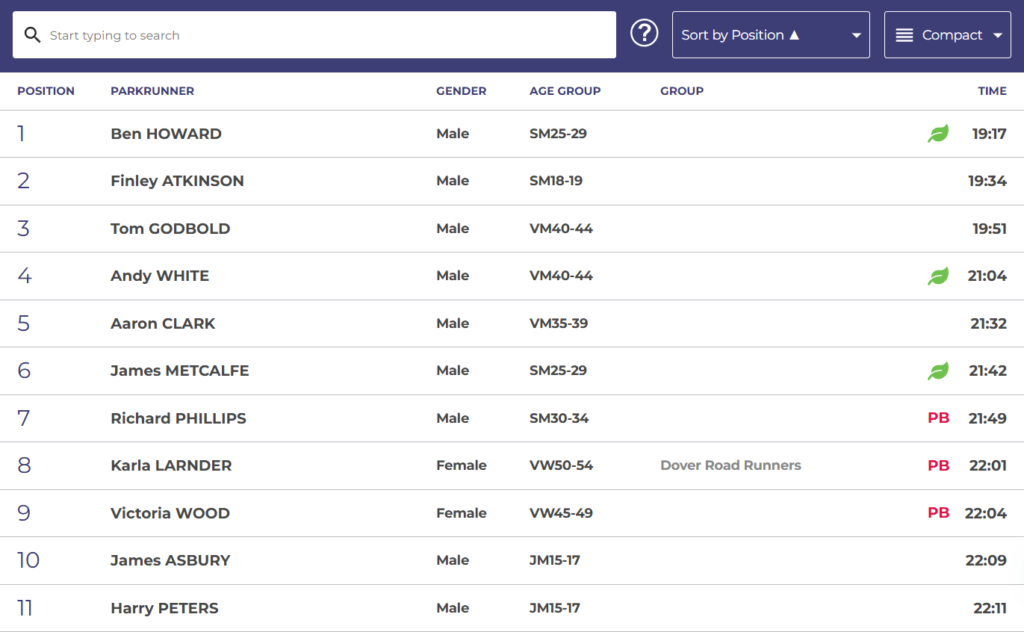Viewport: 1024px width, 632px height.
Task: Click the green leaf icon beside Ben HOWARD
Action: pos(938,134)
